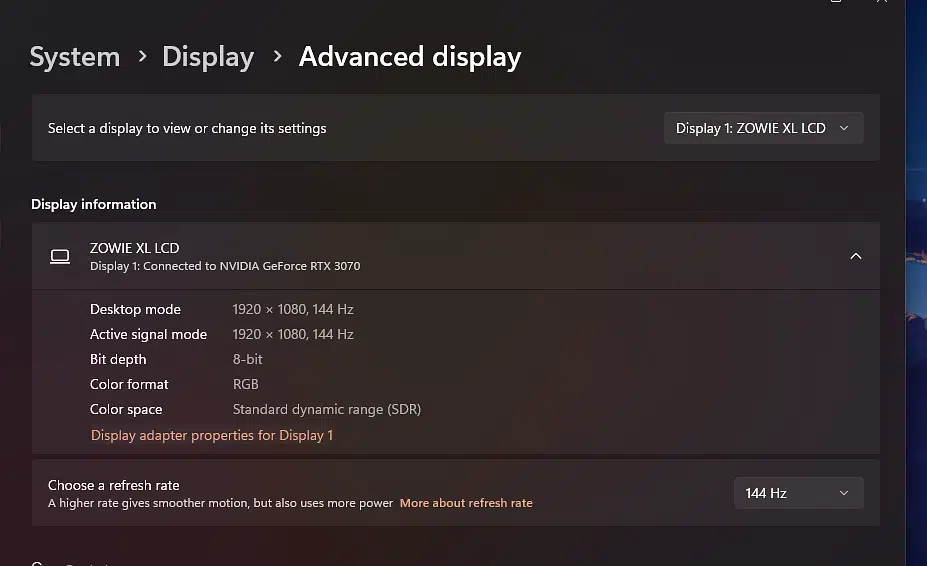Click the ZOWIE XL LCD card title
Screen dimensions: 927x566
tap(135, 248)
